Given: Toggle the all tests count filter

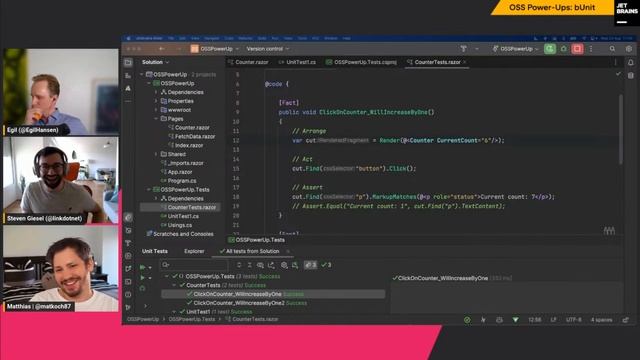Looking at the screenshot, I should pyautogui.click(x=311, y=265).
